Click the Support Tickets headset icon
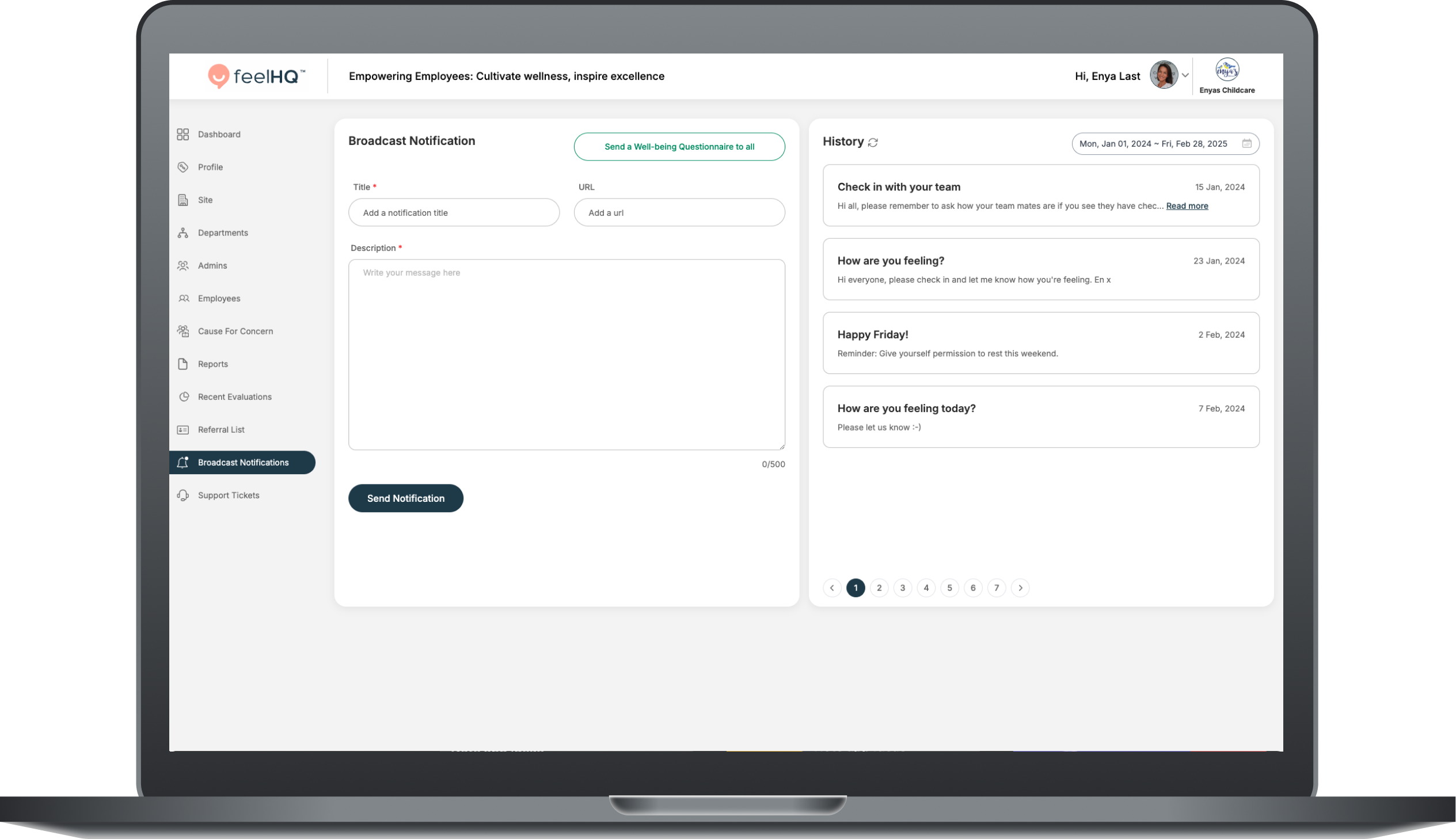Viewport: 1456px width, 839px height. (x=183, y=495)
